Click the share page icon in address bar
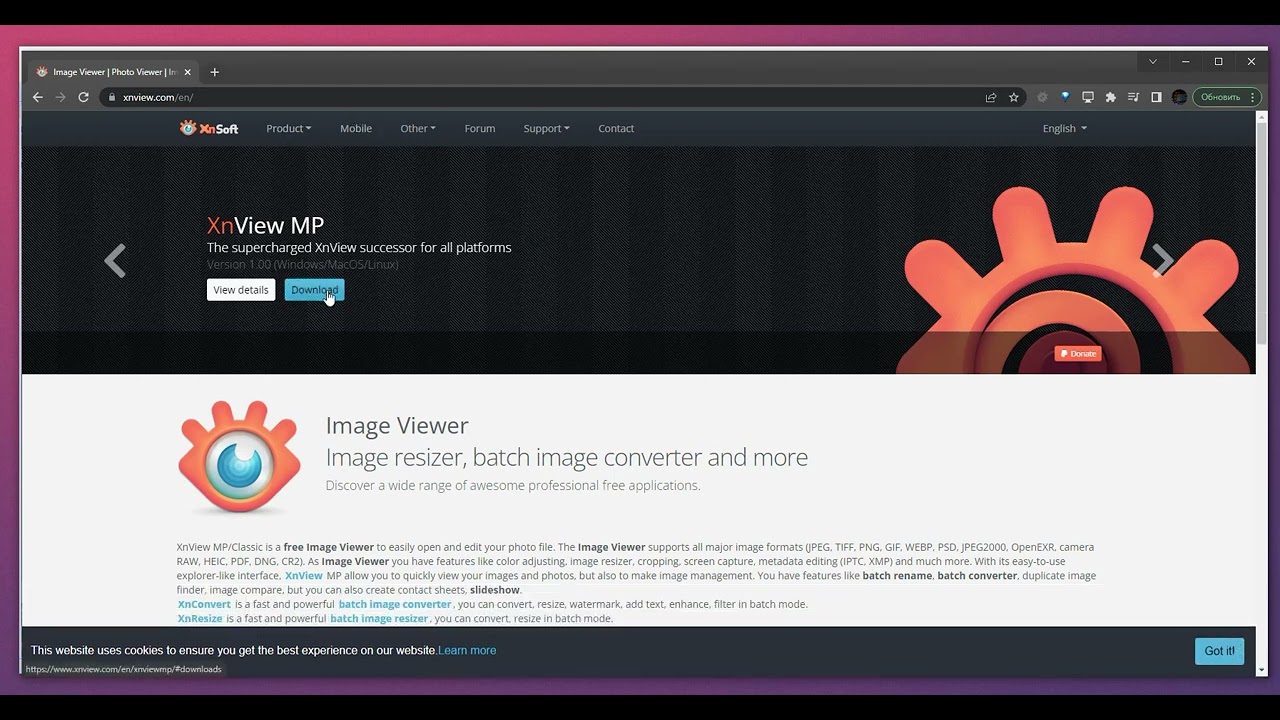1280x720 pixels. (991, 97)
